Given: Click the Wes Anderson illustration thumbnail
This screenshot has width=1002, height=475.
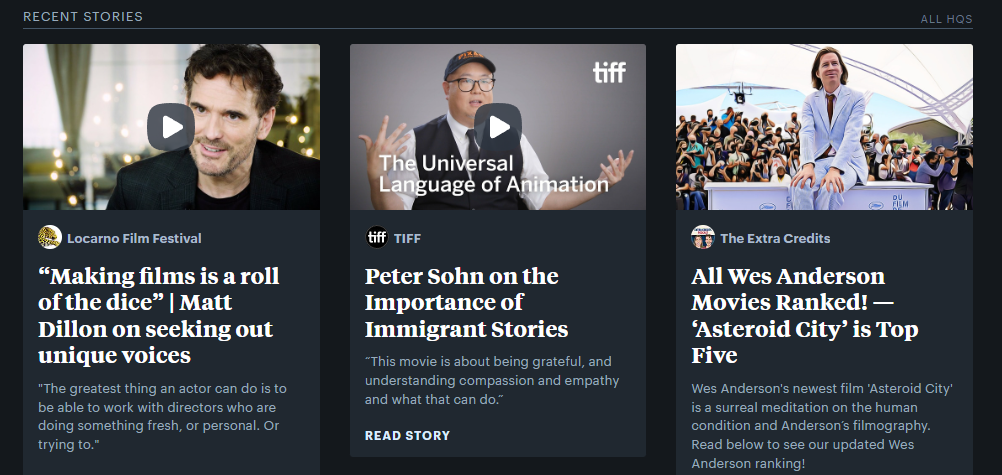Looking at the screenshot, I should click(x=824, y=127).
